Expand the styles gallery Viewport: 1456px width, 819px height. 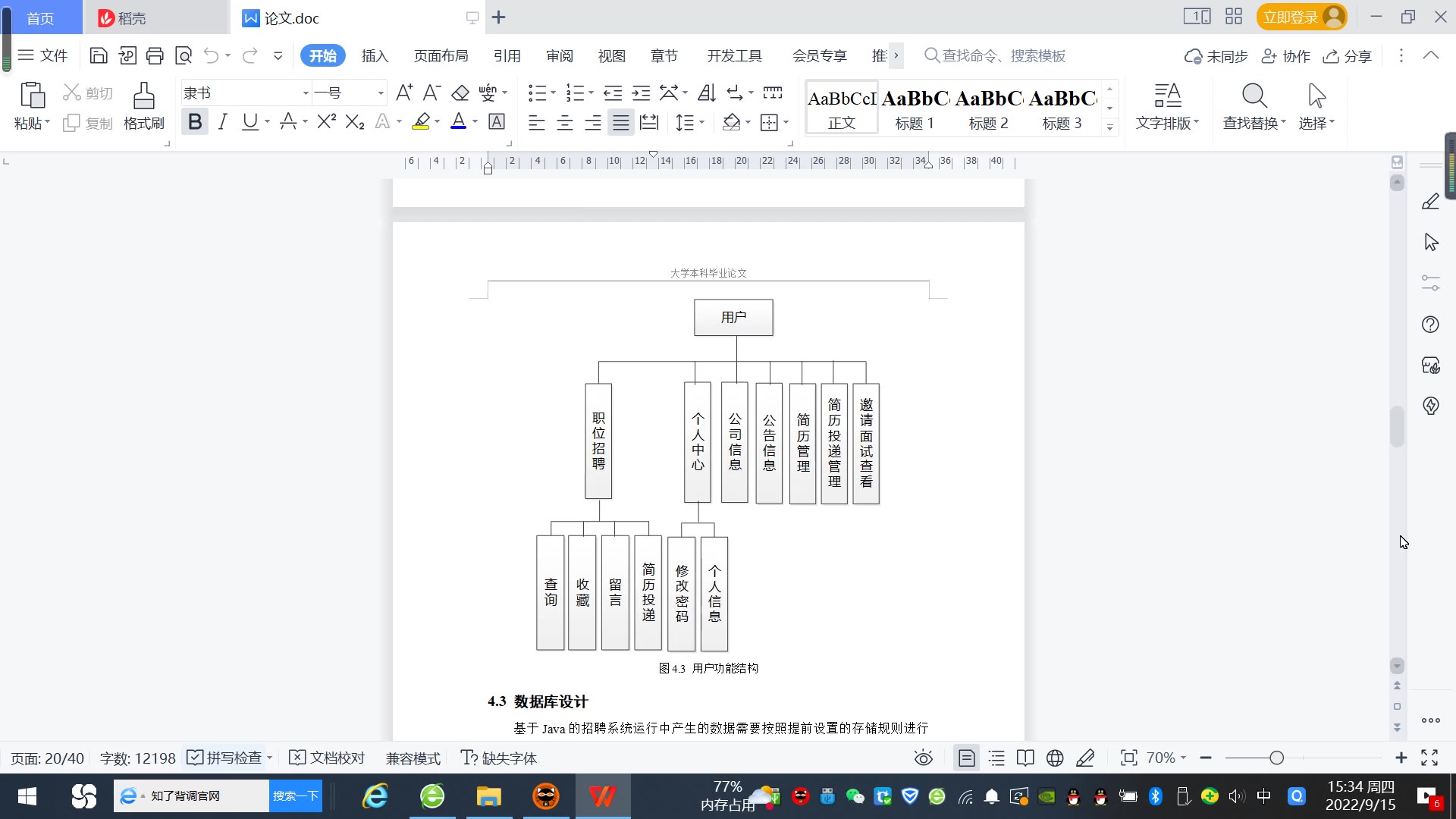[1109, 127]
